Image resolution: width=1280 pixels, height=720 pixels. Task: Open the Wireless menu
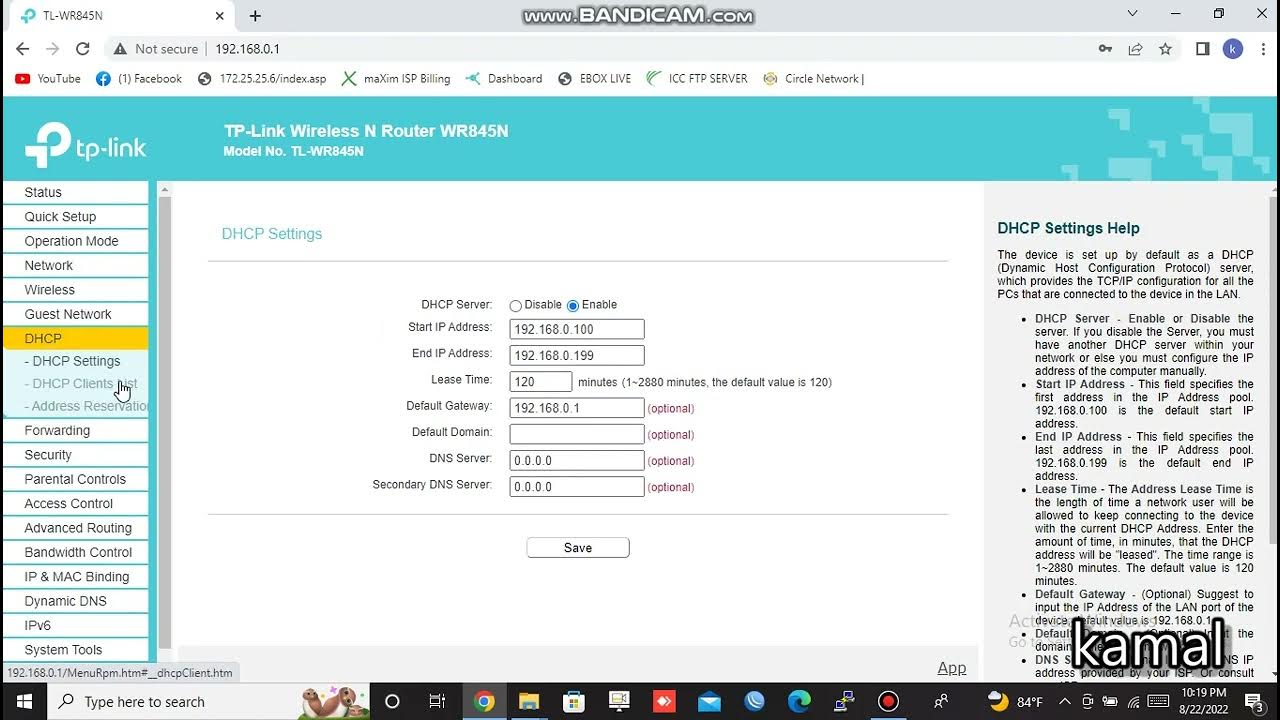click(75, 289)
